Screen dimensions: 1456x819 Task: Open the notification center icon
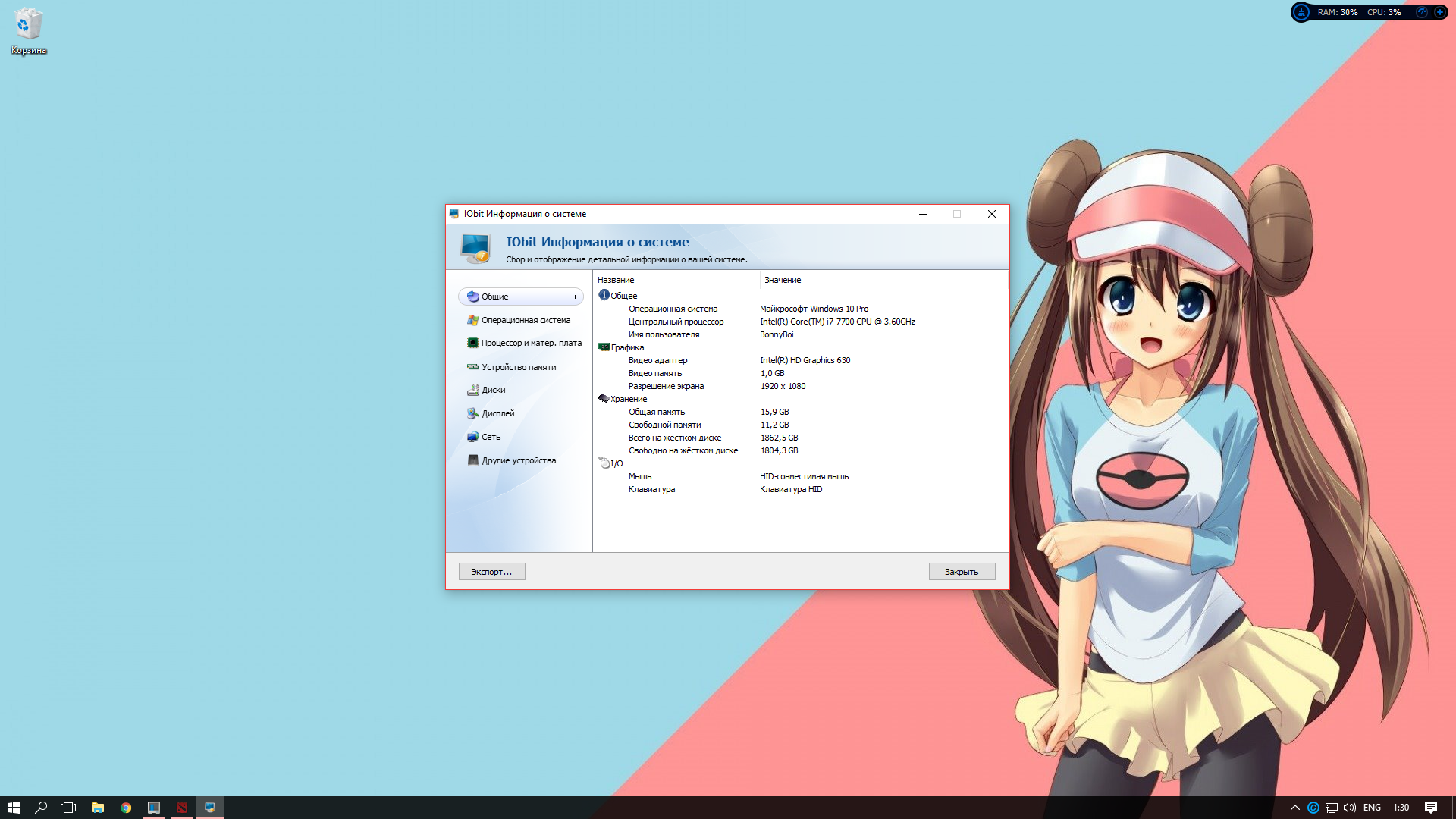1431,808
